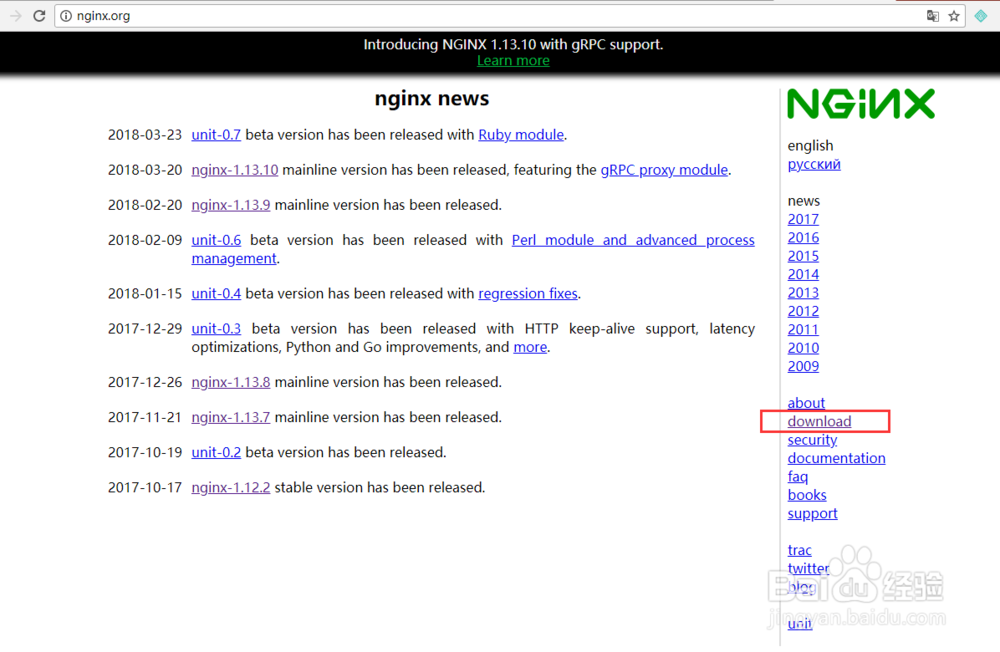Click the 'english' language label
Viewport: 1000px width, 652px height.
(810, 145)
